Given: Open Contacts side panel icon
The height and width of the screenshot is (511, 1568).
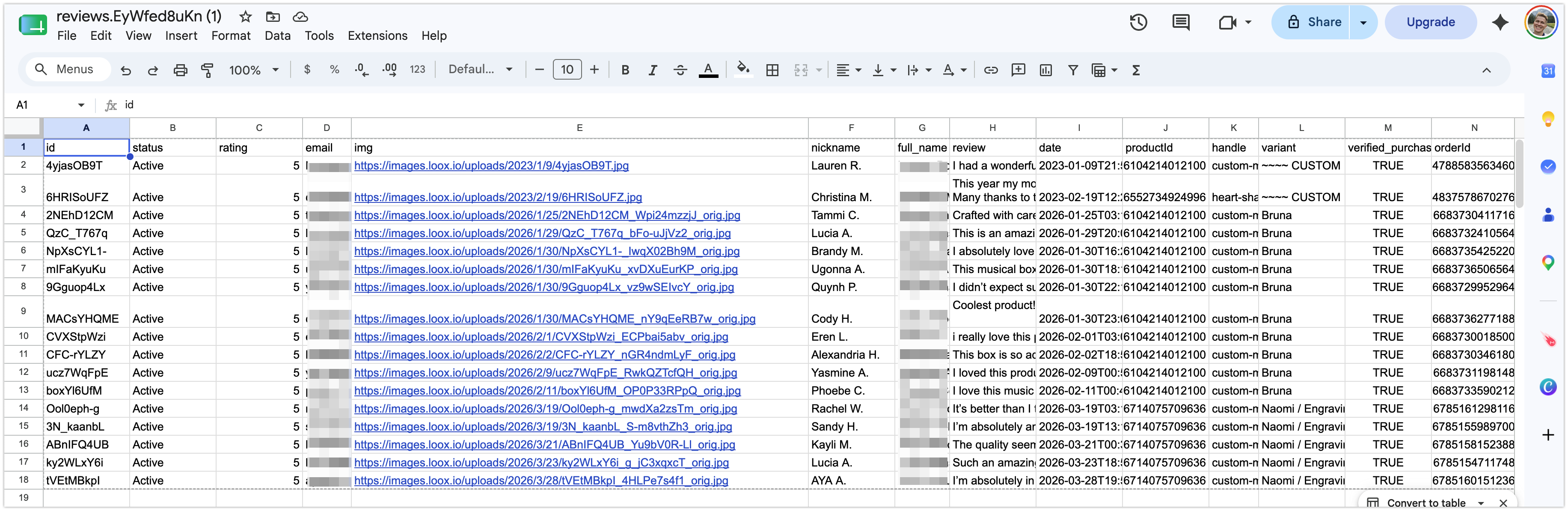Looking at the screenshot, I should [x=1548, y=214].
